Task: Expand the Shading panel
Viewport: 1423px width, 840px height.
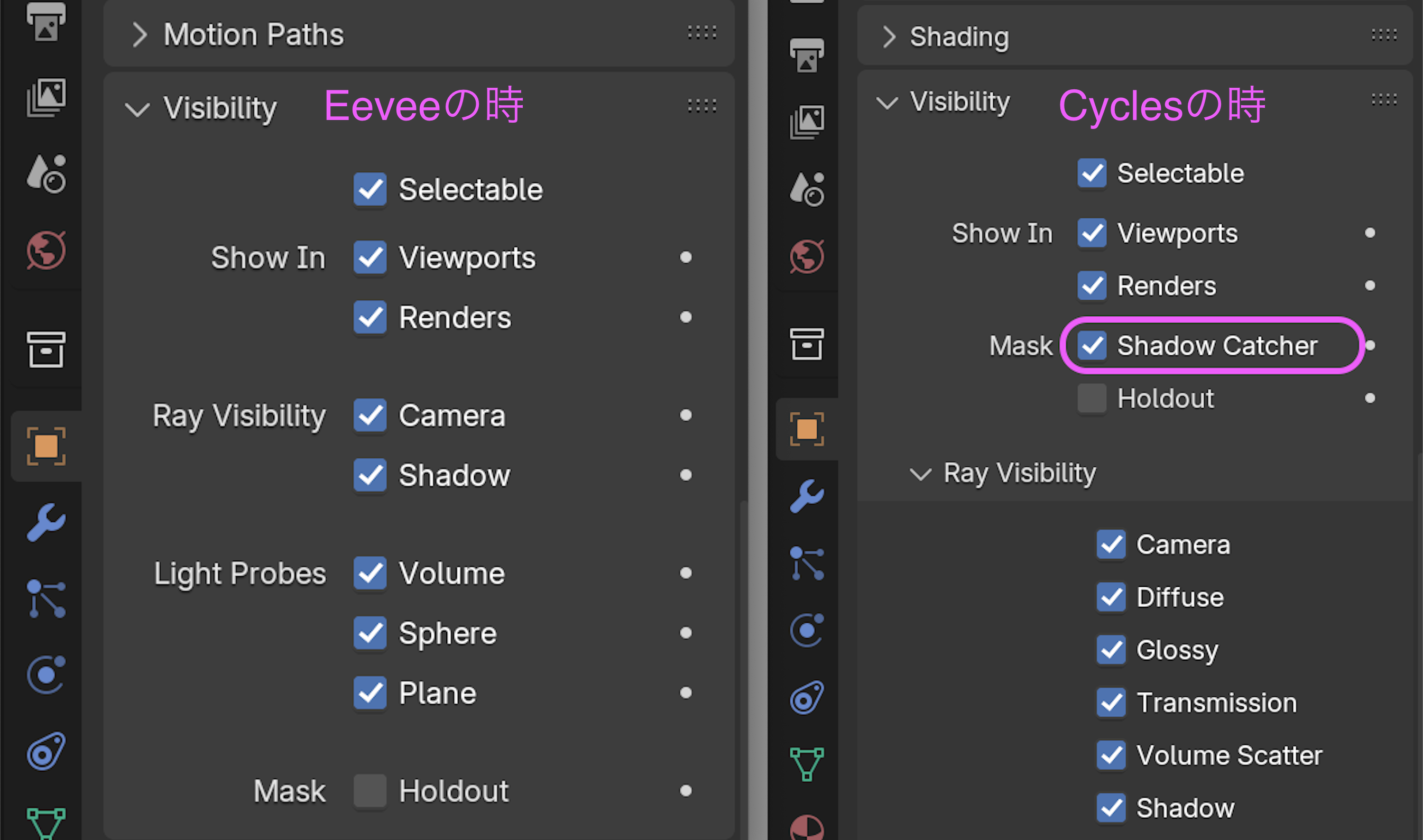Action: coord(889,37)
